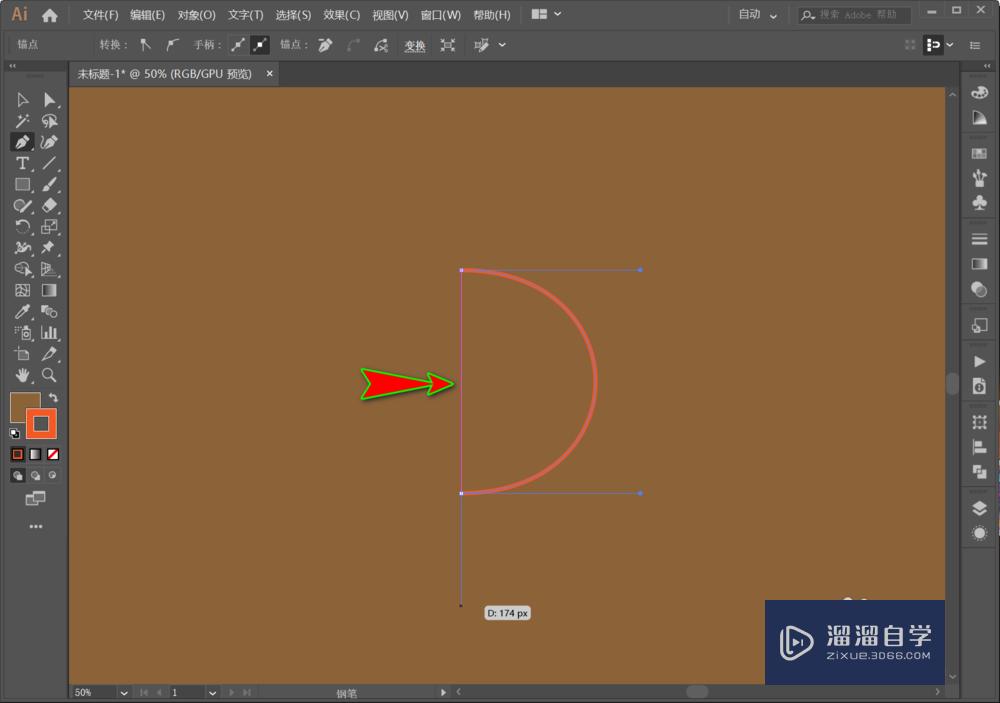This screenshot has height=703, width=1000.
Task: Choose the Direct Selection tool
Action: point(49,100)
